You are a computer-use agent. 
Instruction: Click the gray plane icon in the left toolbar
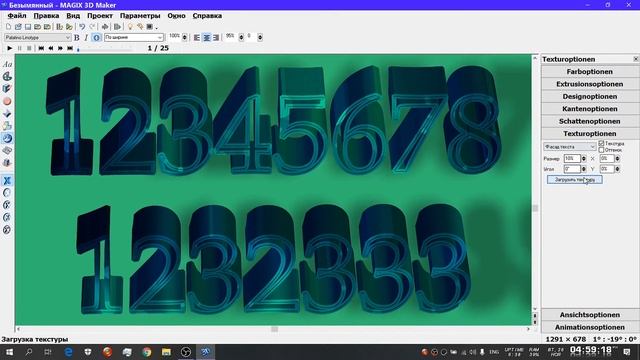[x=7, y=151]
